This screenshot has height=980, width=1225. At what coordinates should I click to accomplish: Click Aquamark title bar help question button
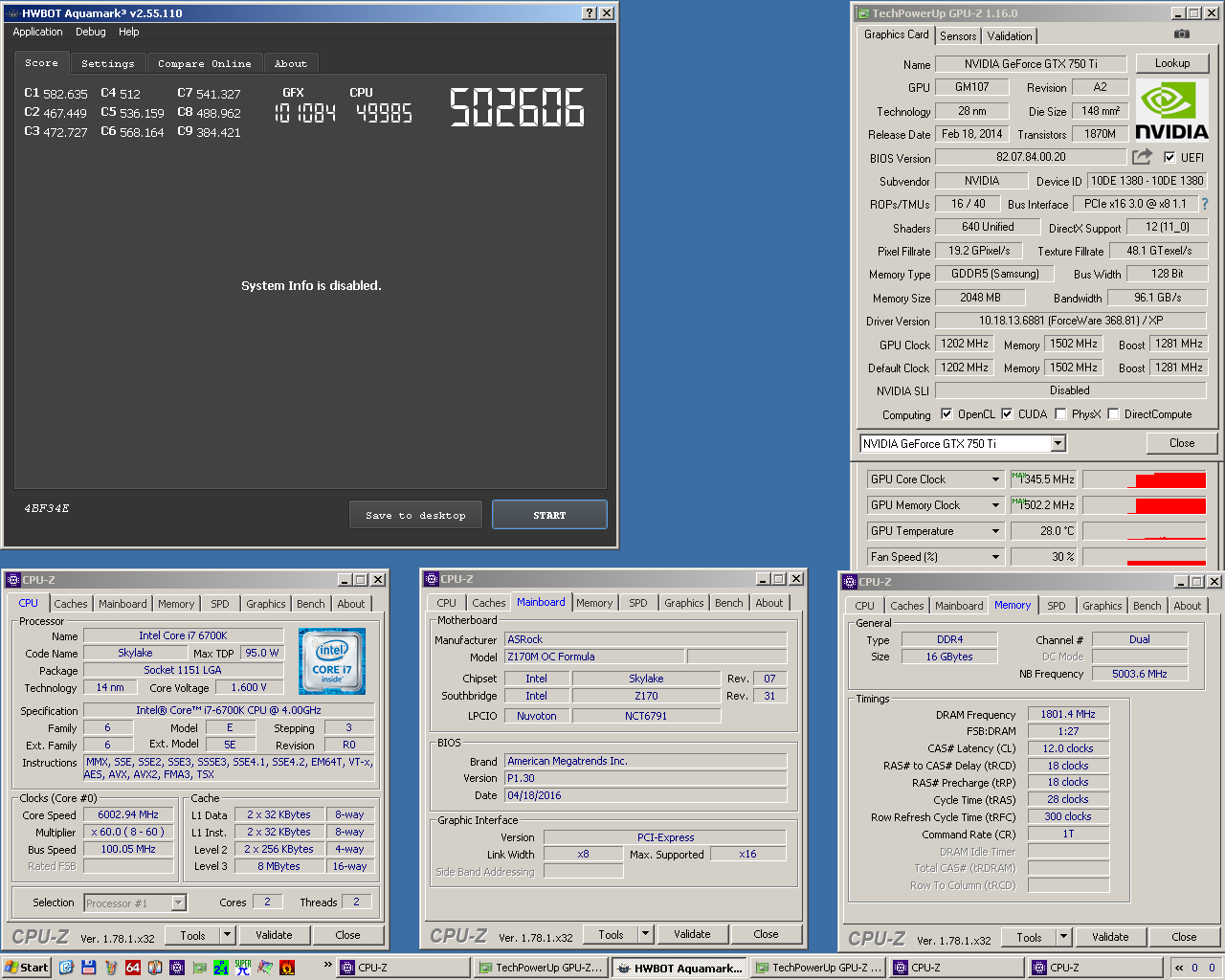pyautogui.click(x=590, y=12)
